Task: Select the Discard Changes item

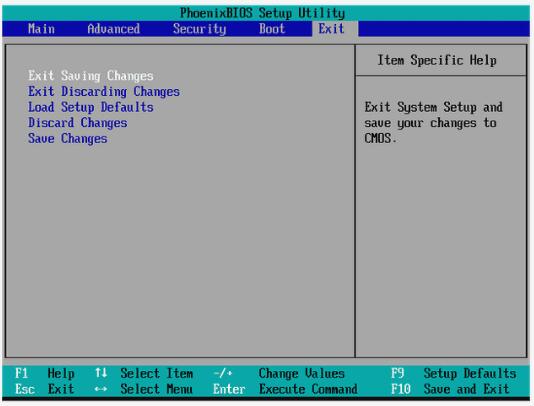Action: coord(78,123)
